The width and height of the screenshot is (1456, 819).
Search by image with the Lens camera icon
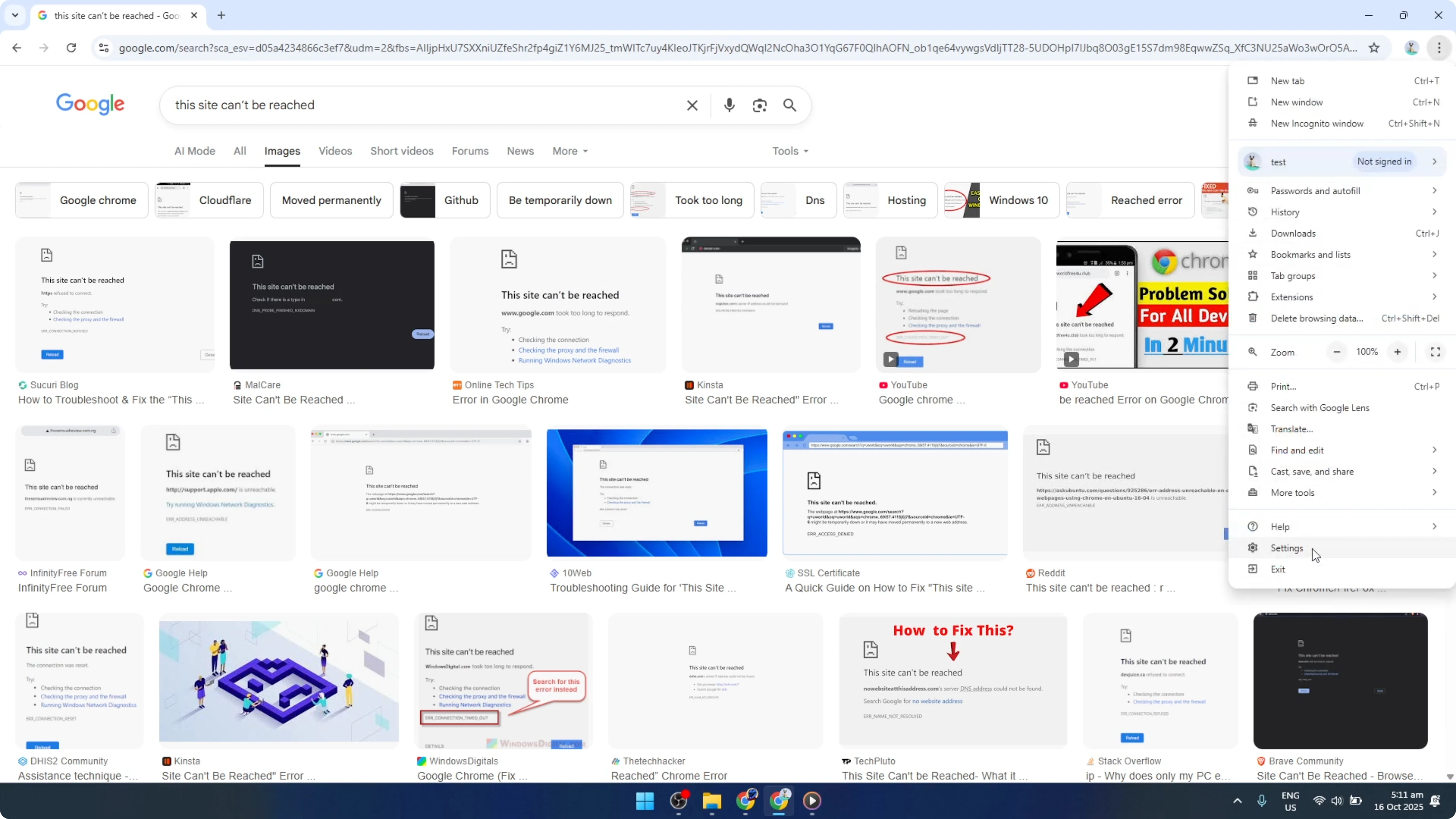(760, 105)
